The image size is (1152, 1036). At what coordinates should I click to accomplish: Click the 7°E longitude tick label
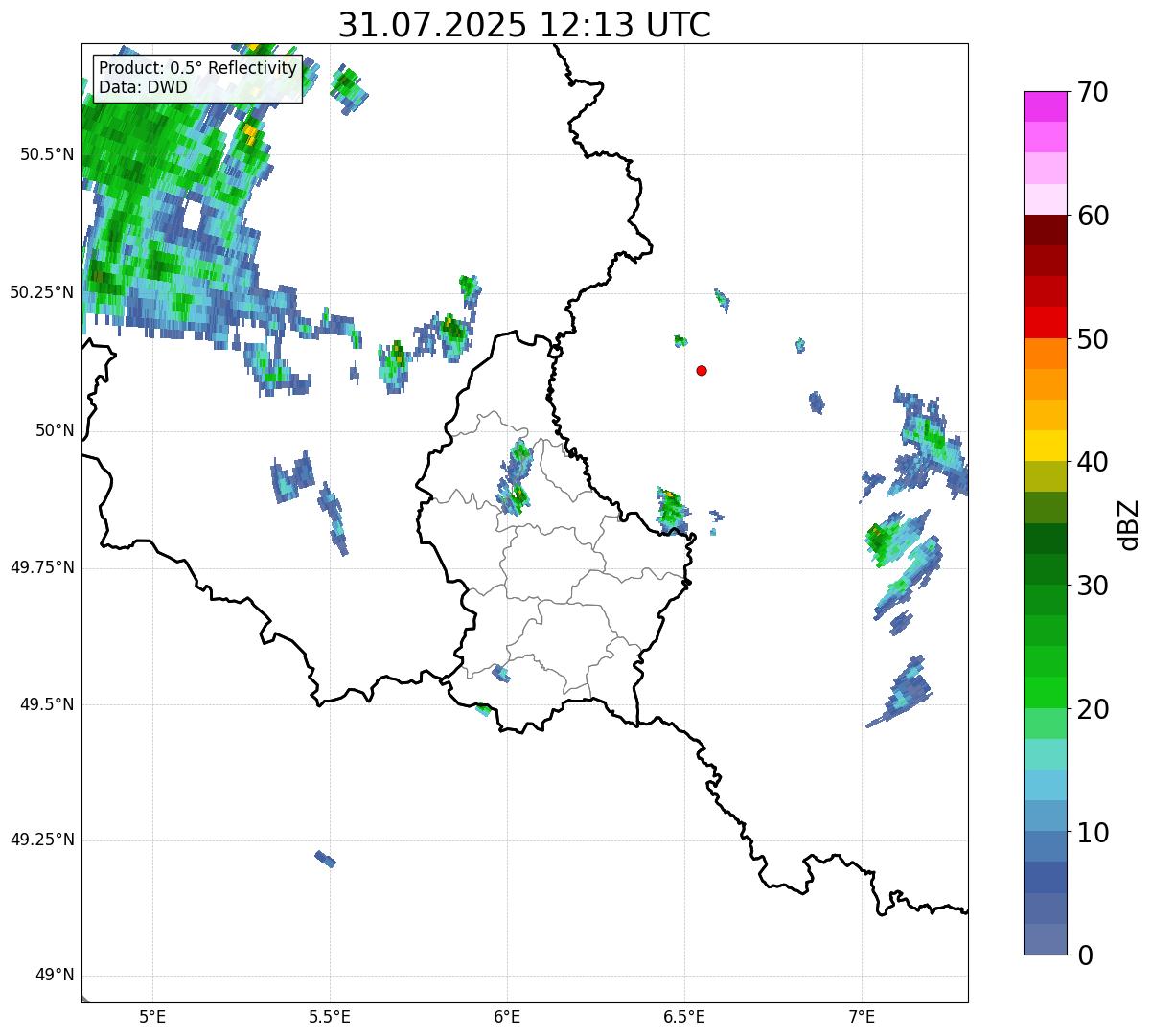862,1016
